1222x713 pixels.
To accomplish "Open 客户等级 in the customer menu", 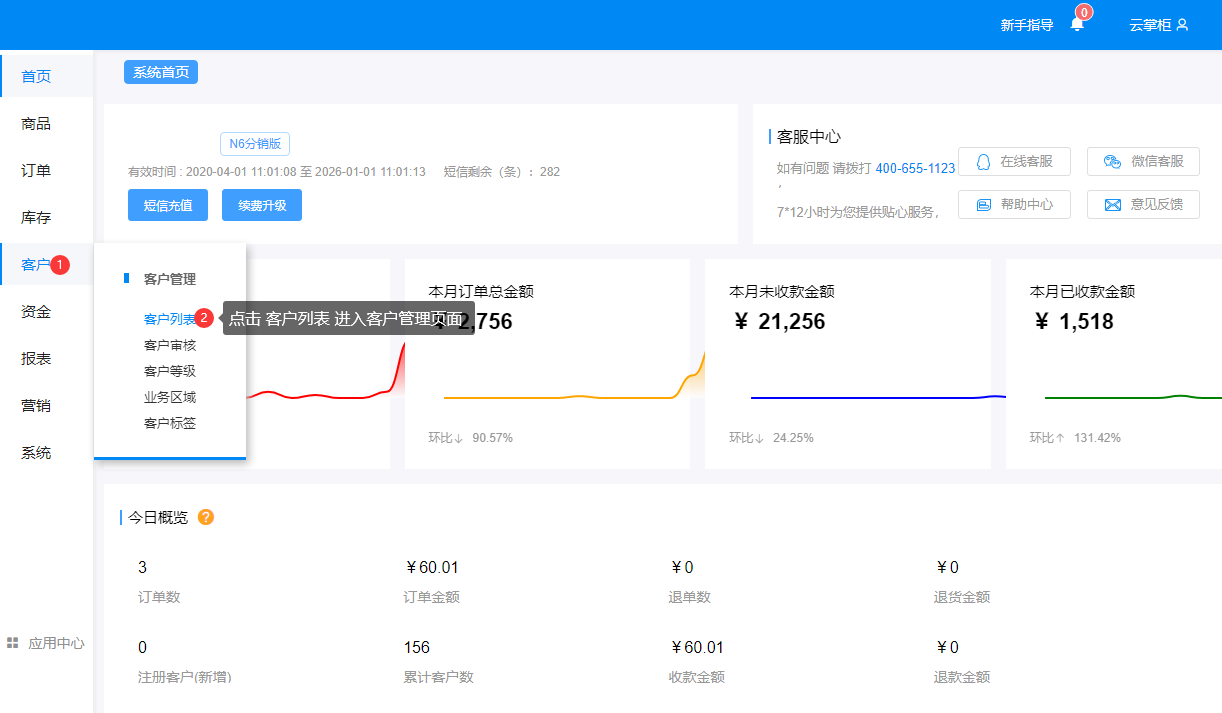I will coord(170,371).
